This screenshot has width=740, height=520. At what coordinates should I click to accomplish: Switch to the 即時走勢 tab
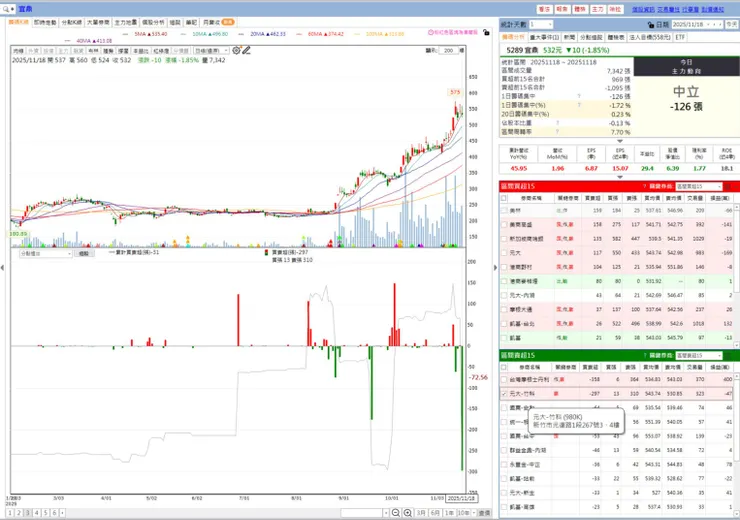pos(45,22)
